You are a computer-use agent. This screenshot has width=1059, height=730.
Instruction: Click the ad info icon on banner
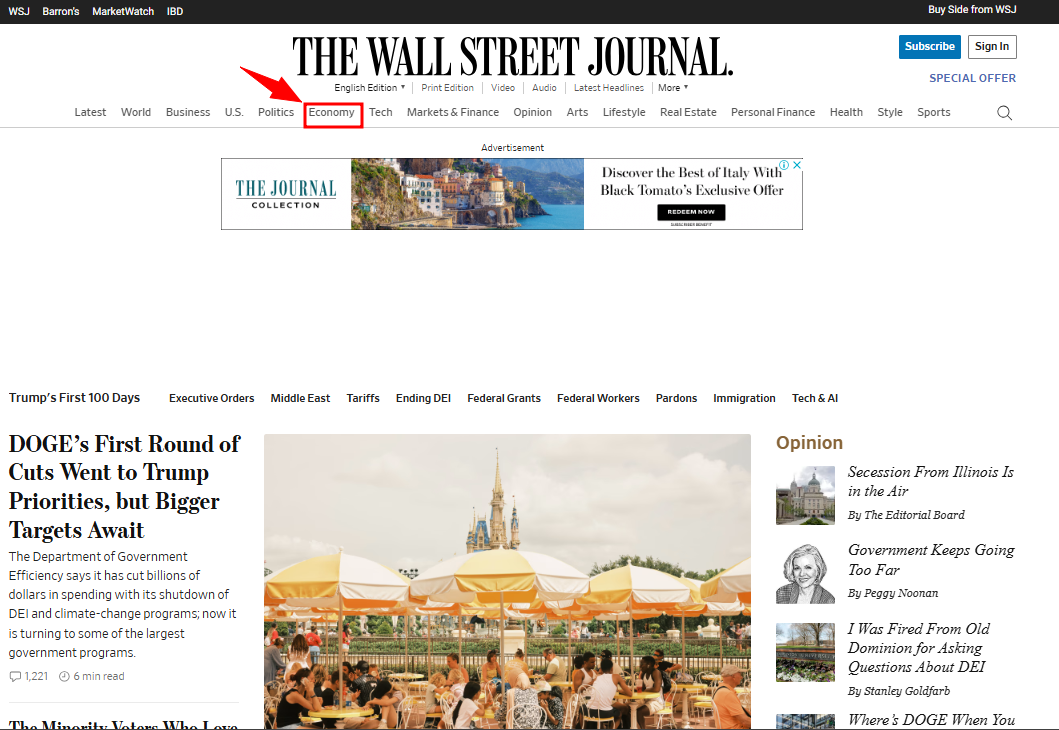point(785,165)
